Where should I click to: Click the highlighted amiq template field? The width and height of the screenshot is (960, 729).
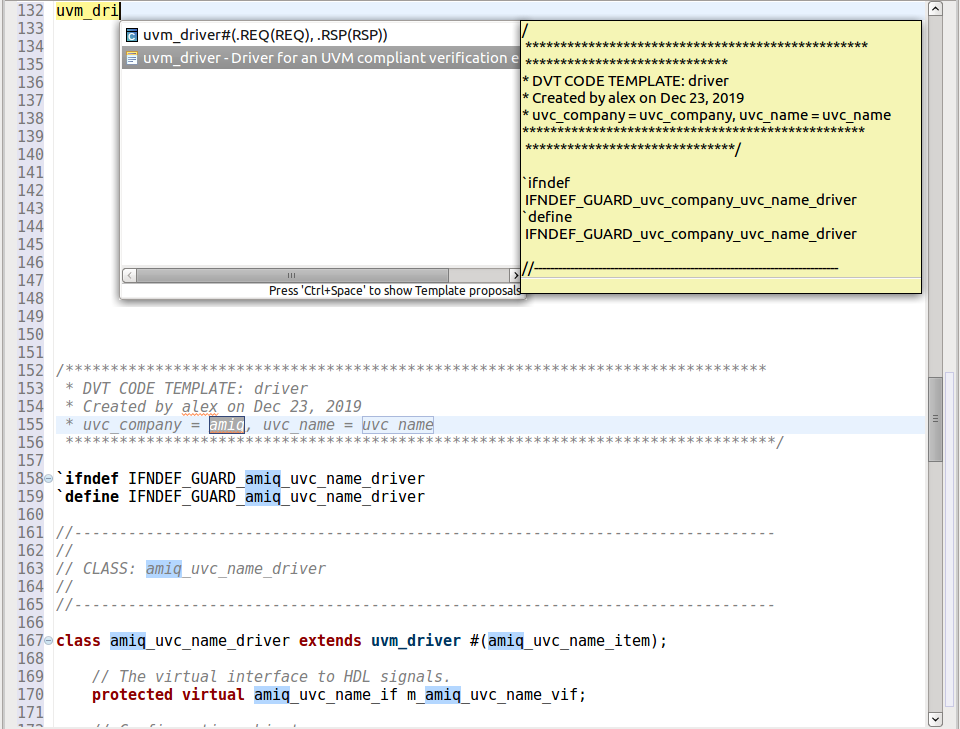(227, 425)
